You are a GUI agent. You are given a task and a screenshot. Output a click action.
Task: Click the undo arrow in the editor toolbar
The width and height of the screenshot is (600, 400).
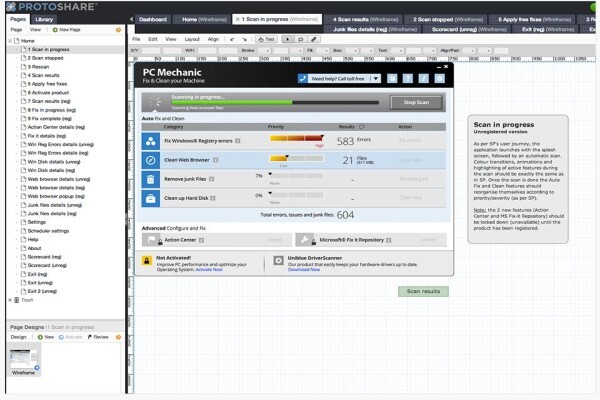click(x=232, y=39)
